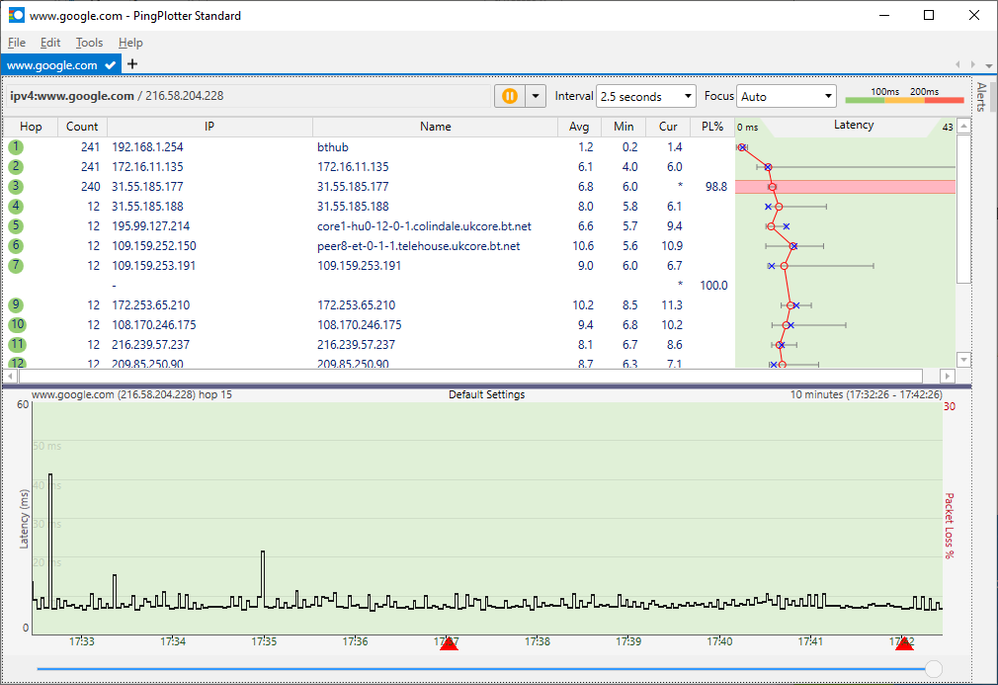Click the PingPlotter app icon in title bar

(16, 16)
